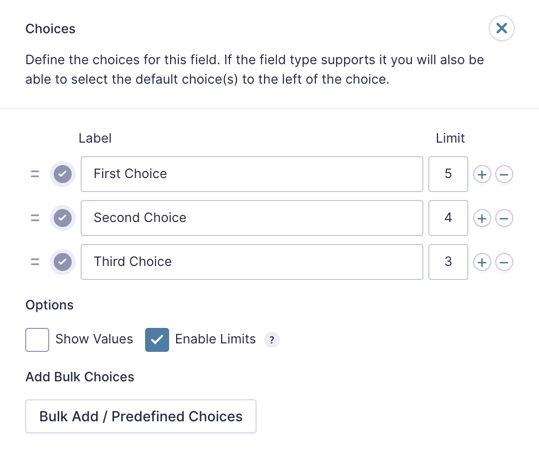539x458 pixels.
Task: Grab the drag handle of First Choice
Action: tap(35, 174)
